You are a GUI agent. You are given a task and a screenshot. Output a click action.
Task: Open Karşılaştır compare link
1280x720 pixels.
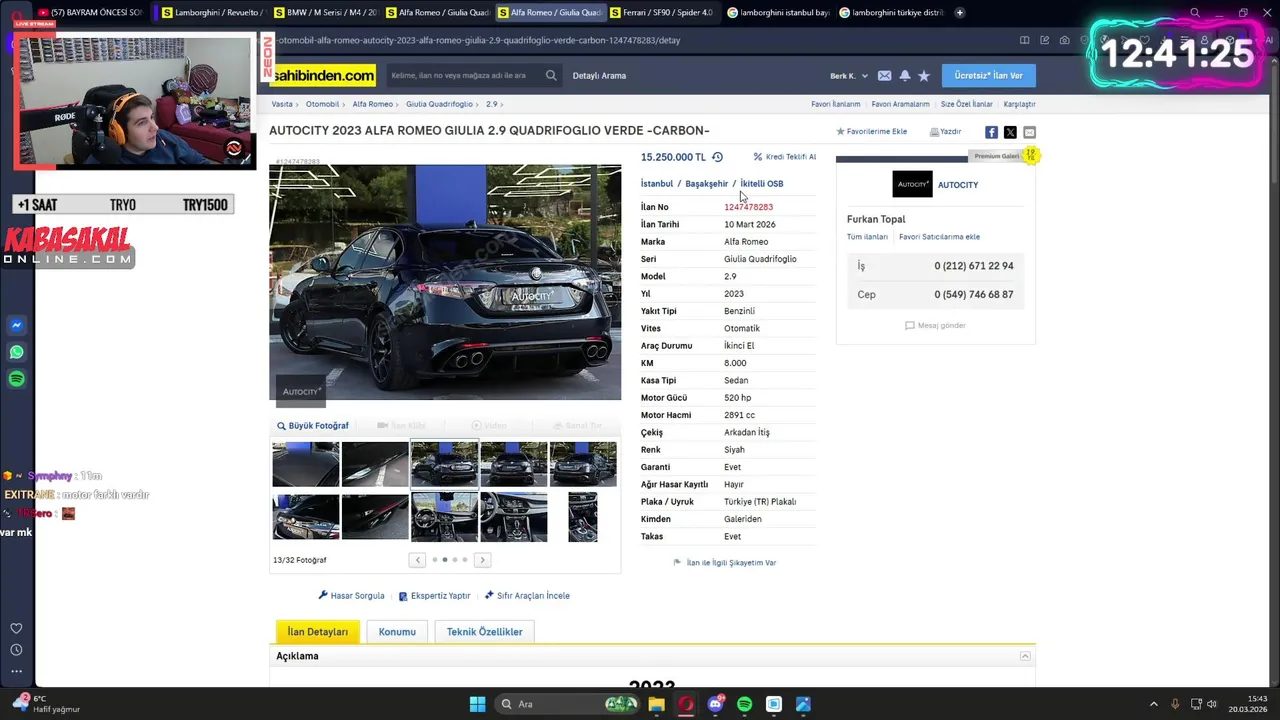click(1019, 104)
